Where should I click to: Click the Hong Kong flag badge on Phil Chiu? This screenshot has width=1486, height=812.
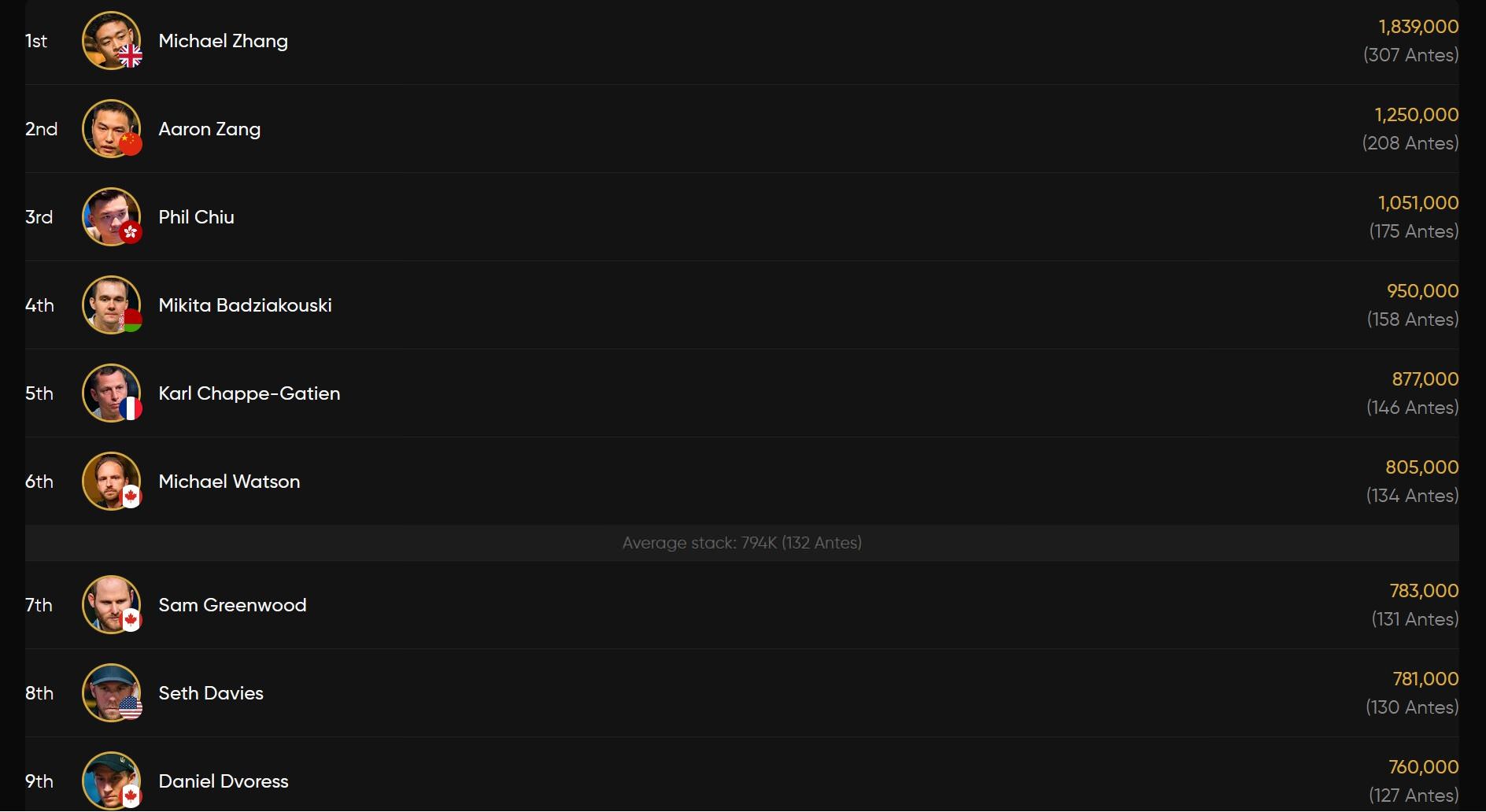pos(131,232)
